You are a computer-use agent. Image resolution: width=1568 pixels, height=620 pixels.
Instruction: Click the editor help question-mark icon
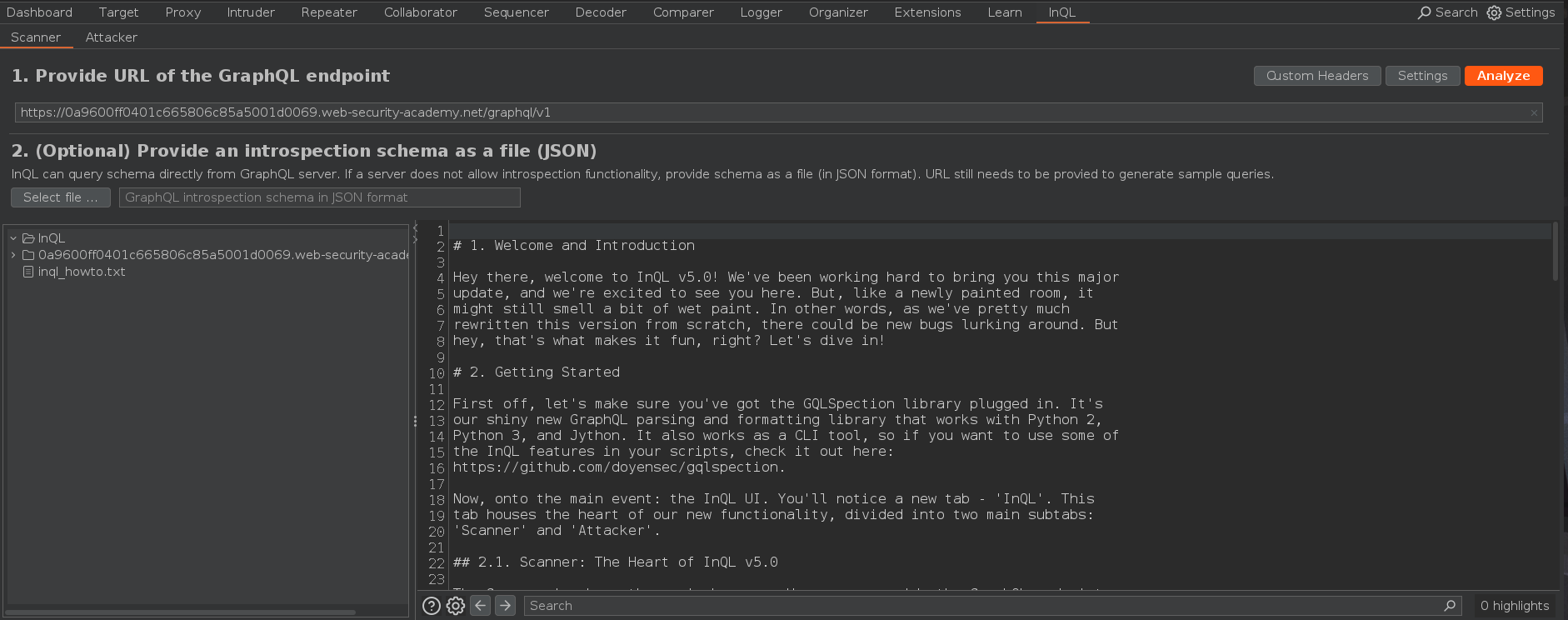pyautogui.click(x=432, y=606)
